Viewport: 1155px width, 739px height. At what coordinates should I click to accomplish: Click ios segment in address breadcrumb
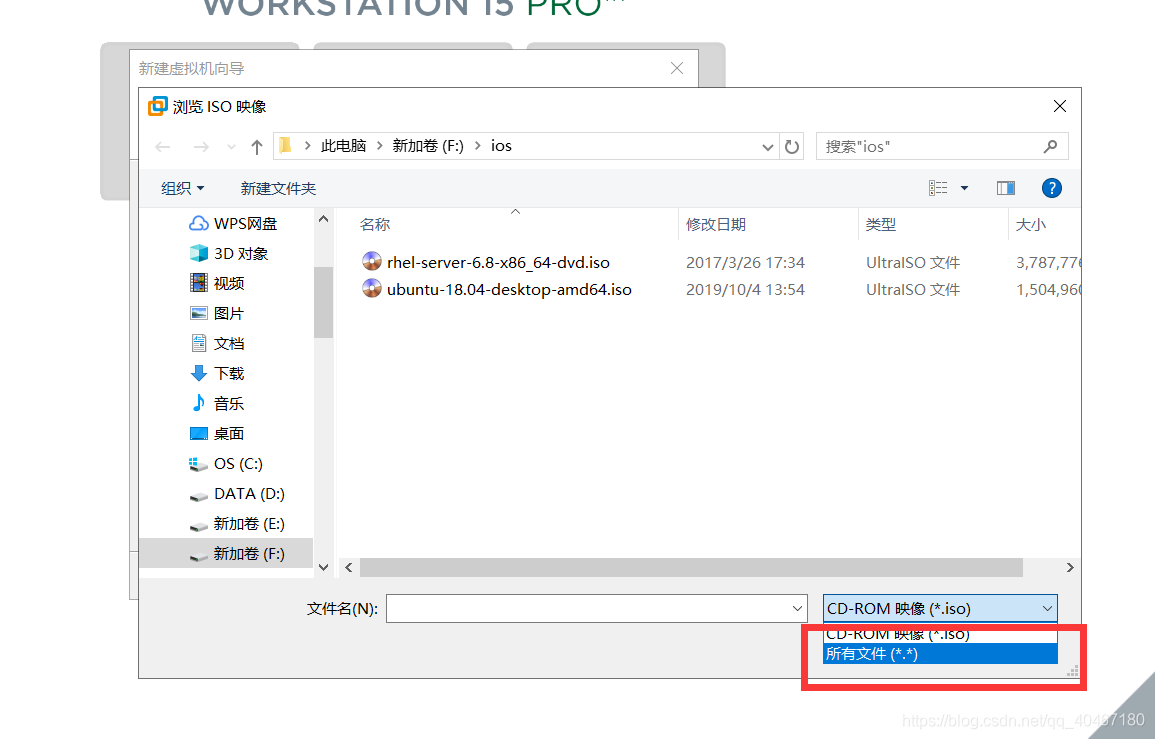point(501,146)
